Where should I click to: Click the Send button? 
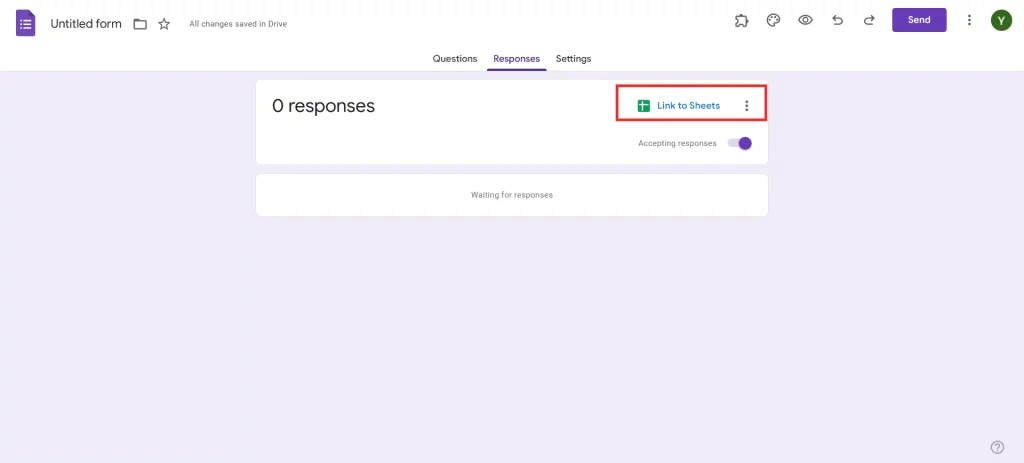point(919,20)
